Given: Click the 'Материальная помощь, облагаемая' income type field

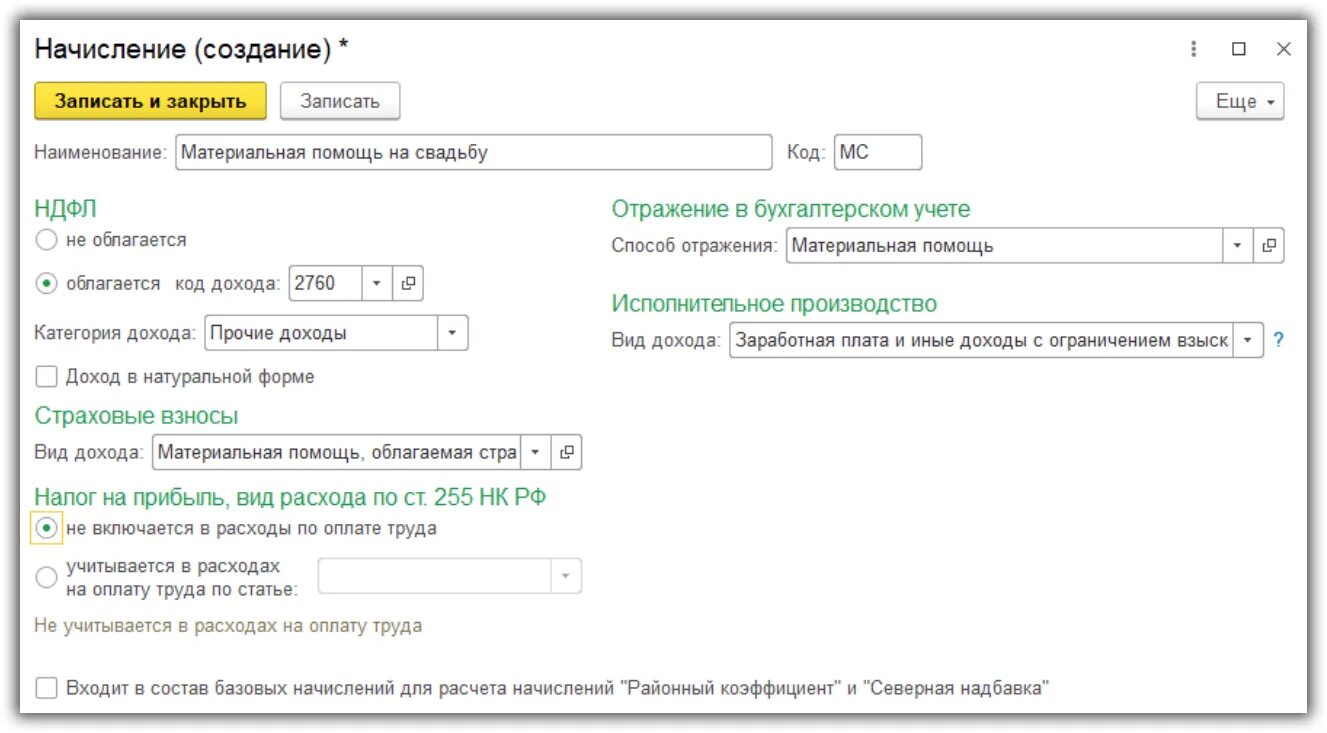Looking at the screenshot, I should 337,452.
